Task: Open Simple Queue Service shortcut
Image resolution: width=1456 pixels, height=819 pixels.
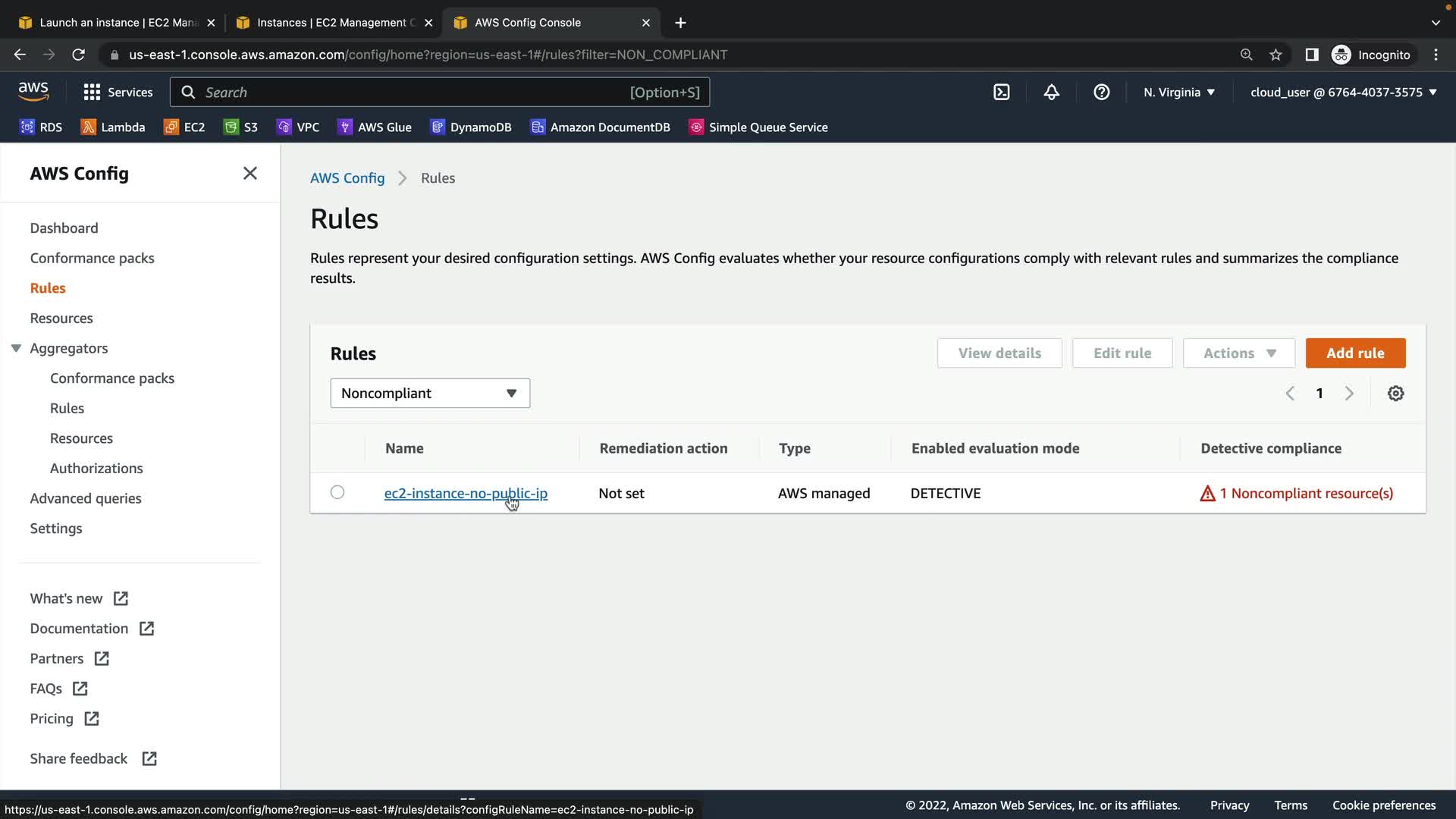Action: (x=758, y=127)
